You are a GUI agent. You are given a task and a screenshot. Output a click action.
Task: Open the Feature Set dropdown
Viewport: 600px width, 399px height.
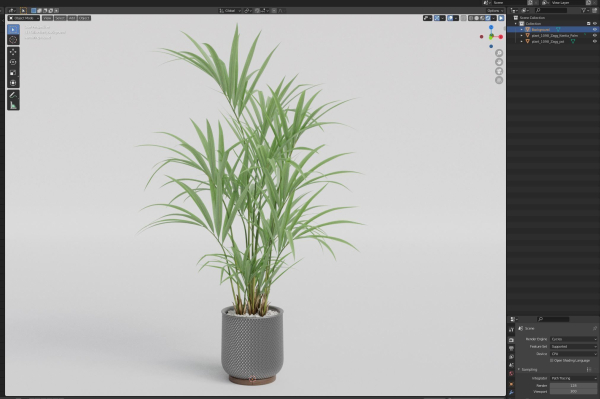574,347
